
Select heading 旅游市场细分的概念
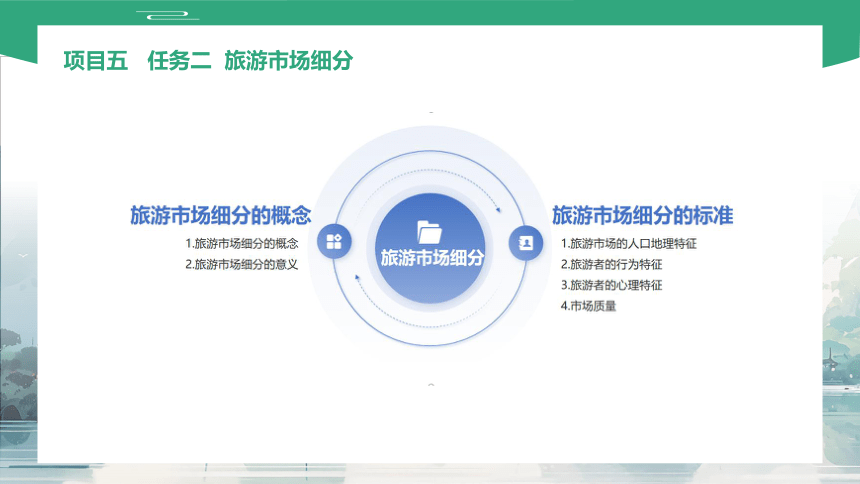point(221,215)
